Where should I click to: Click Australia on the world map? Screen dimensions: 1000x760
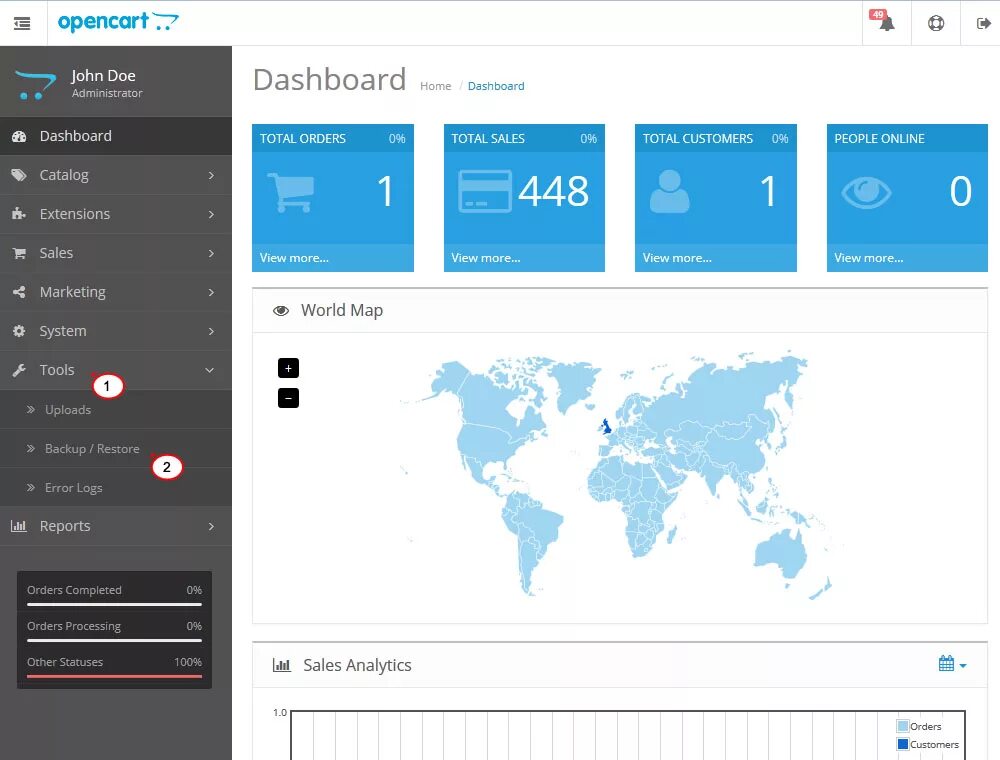pyautogui.click(x=782, y=554)
